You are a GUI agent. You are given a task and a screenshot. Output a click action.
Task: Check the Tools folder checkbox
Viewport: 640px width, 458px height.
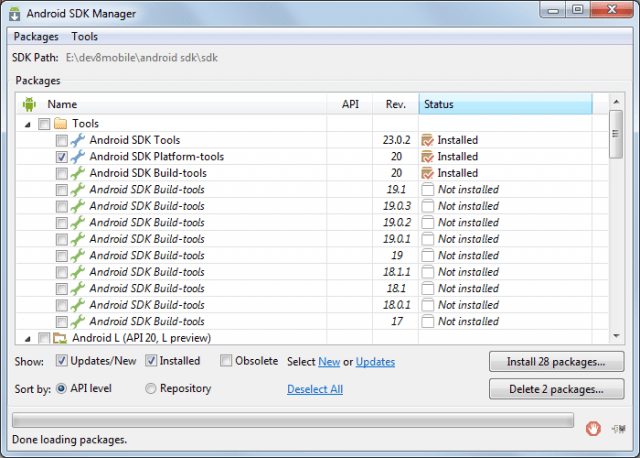pyautogui.click(x=44, y=124)
